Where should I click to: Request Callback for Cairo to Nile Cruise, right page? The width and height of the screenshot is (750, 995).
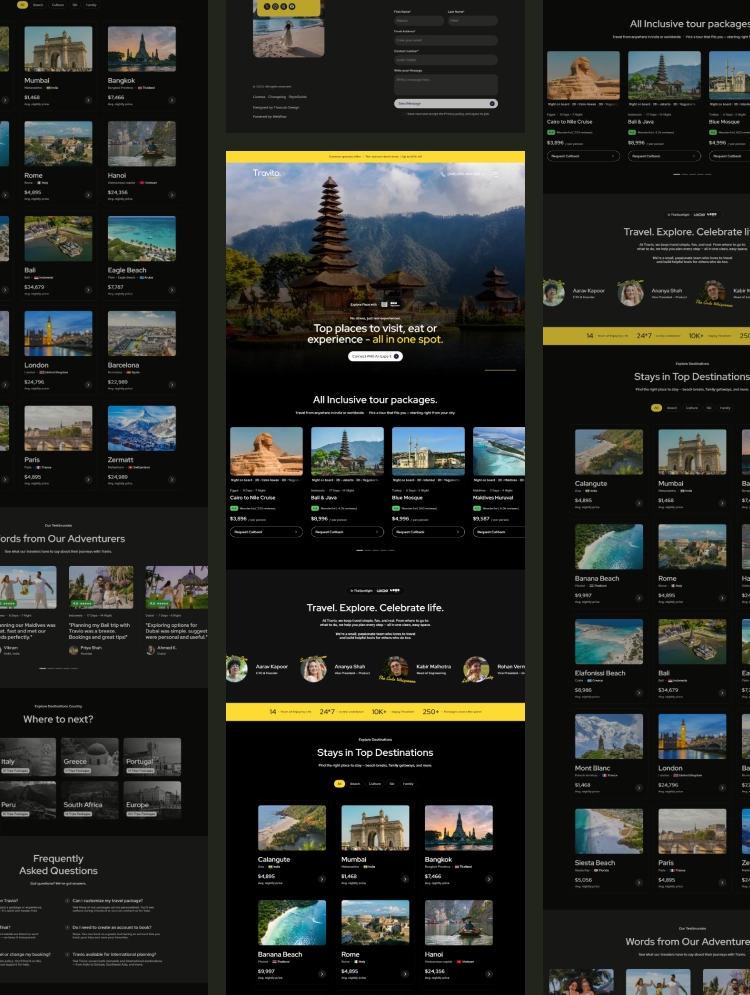click(x=583, y=155)
